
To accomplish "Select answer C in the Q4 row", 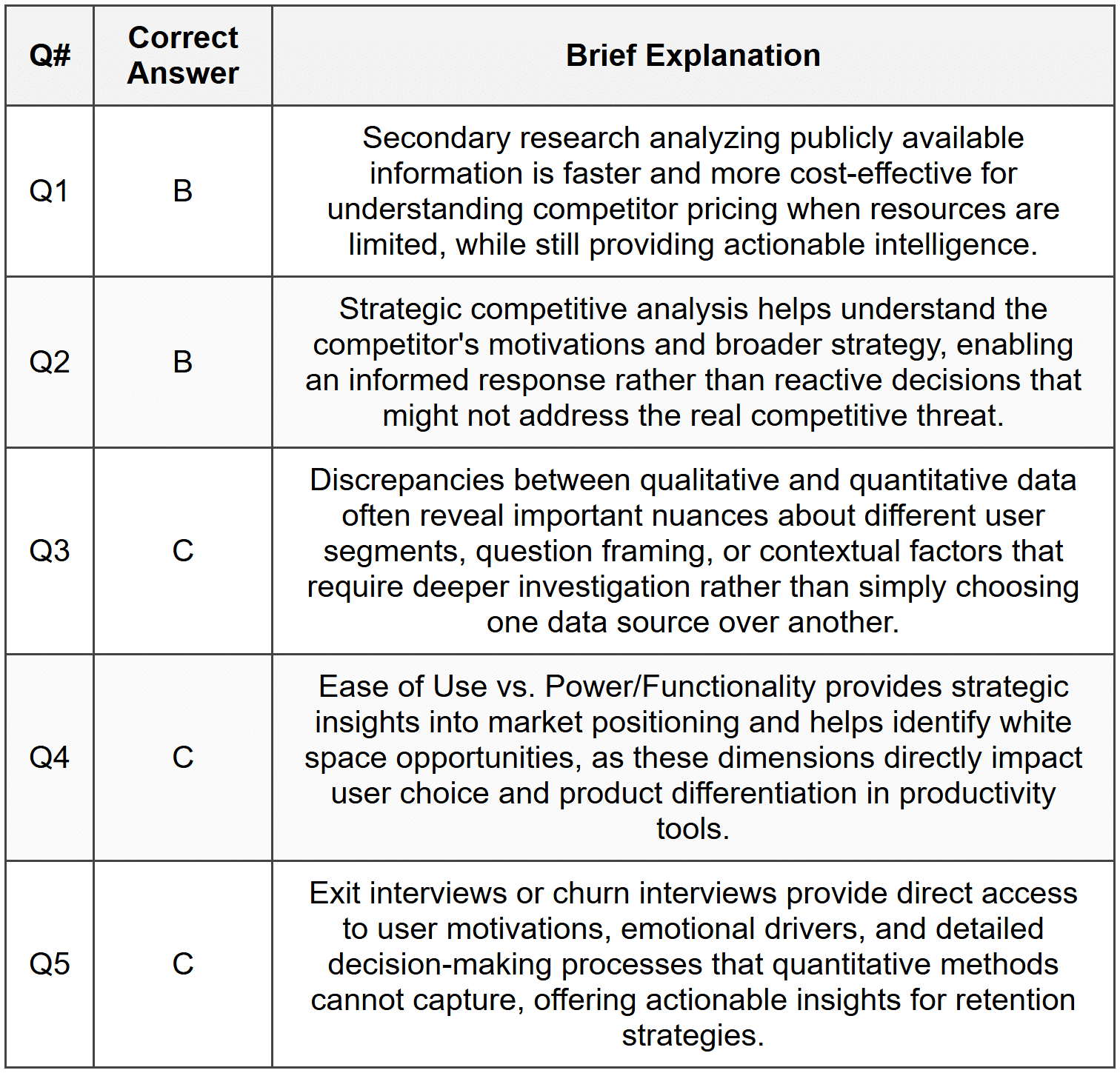I will pyautogui.click(x=183, y=758).
